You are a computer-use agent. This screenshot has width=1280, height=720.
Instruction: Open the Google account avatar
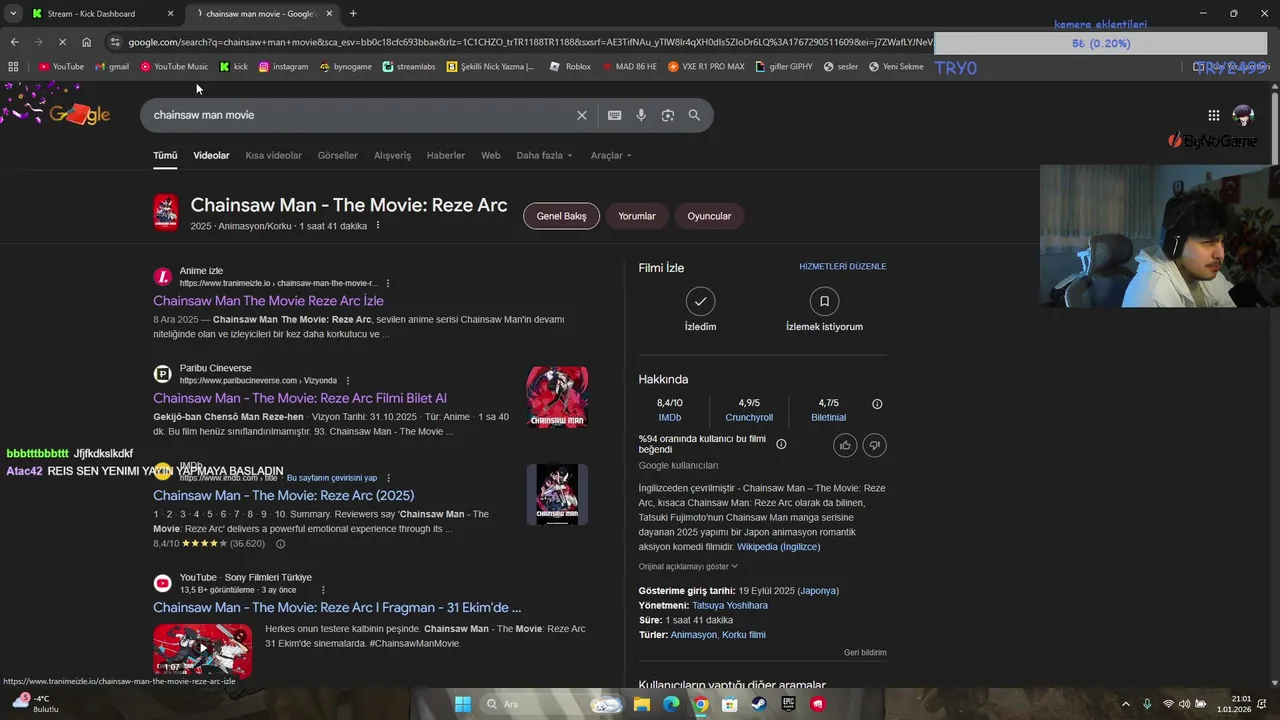click(x=1243, y=115)
